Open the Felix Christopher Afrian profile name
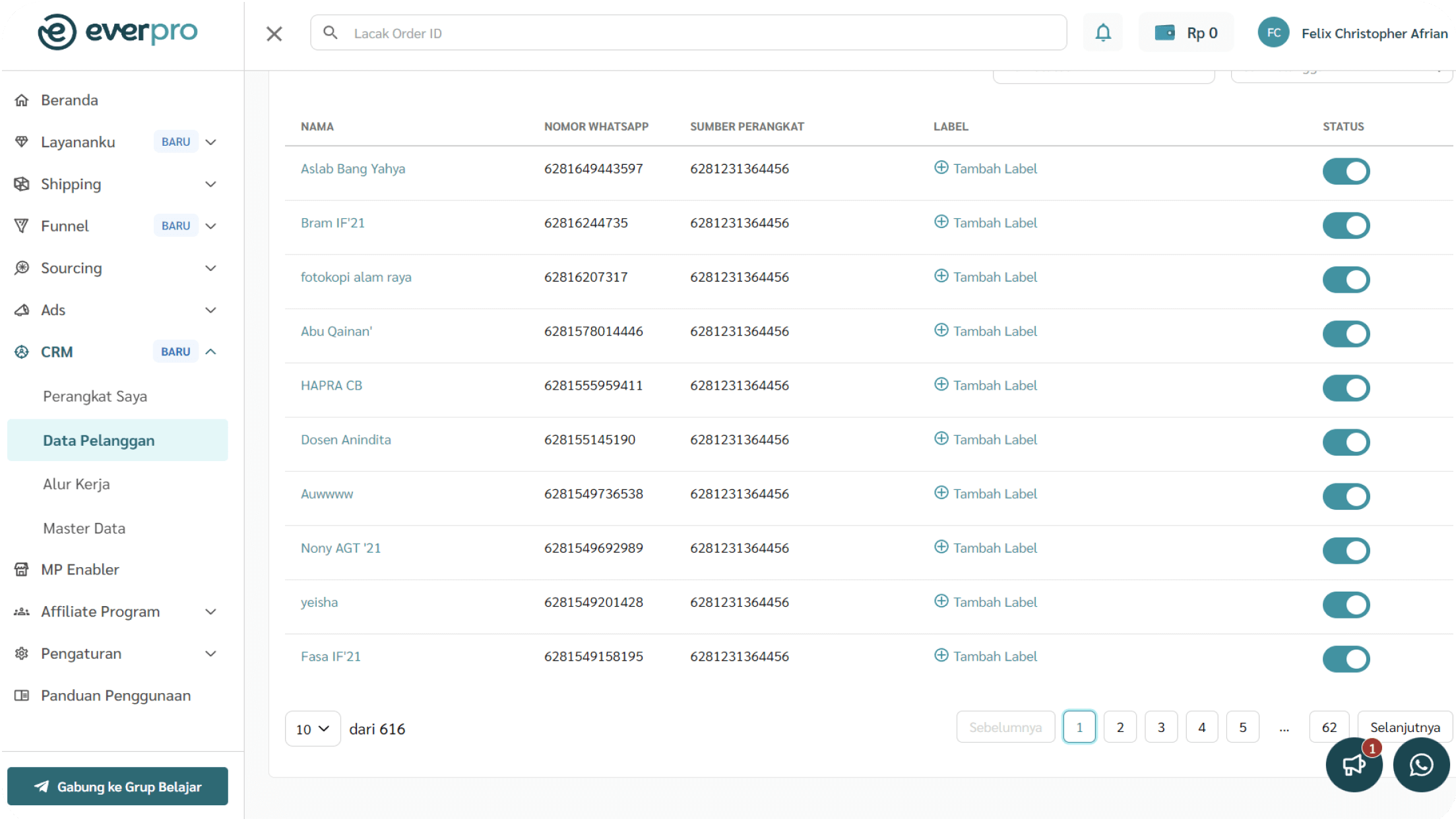The height and width of the screenshot is (825, 1456). coord(1374,33)
